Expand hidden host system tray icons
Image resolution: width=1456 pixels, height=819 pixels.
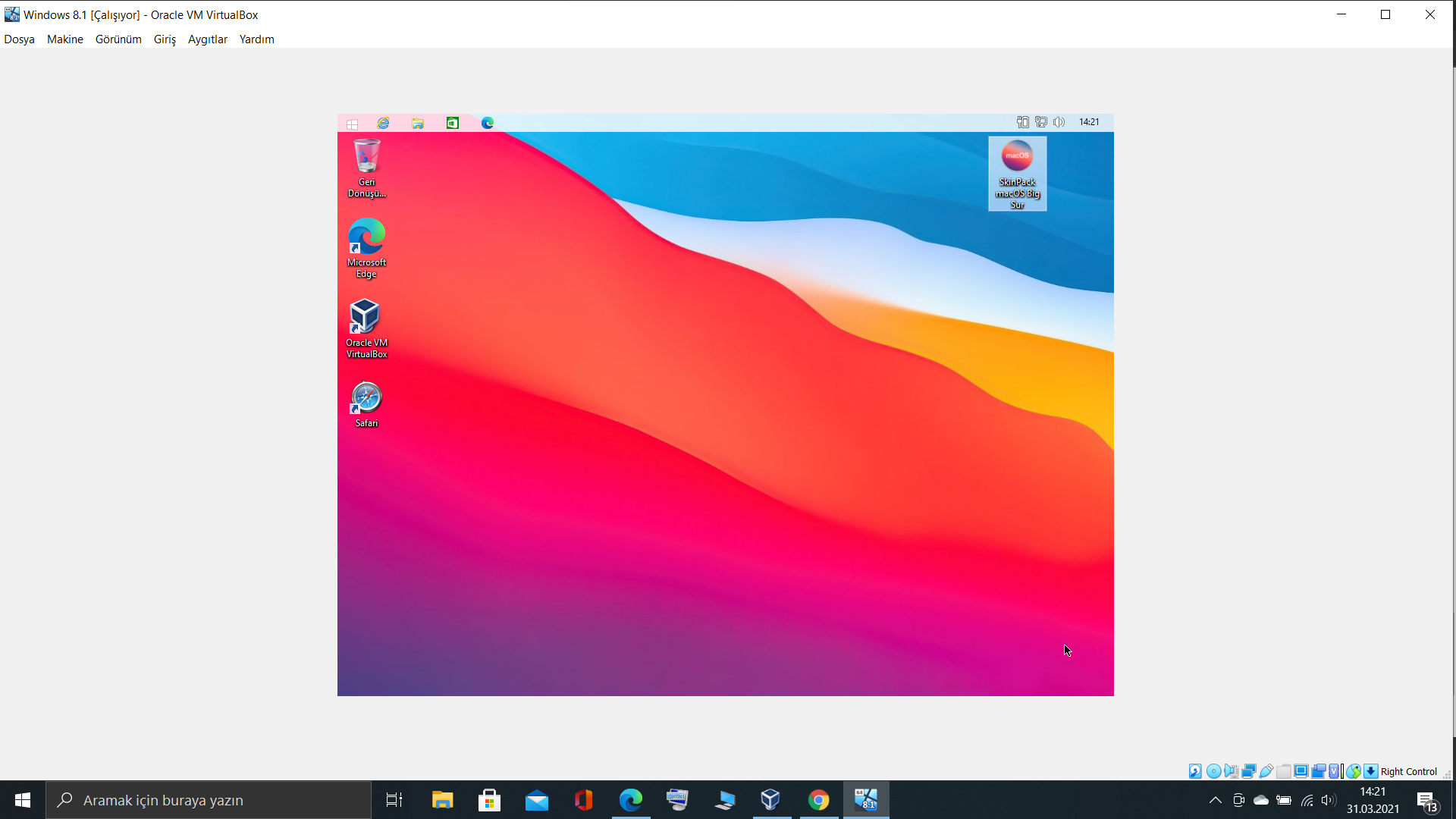point(1215,800)
